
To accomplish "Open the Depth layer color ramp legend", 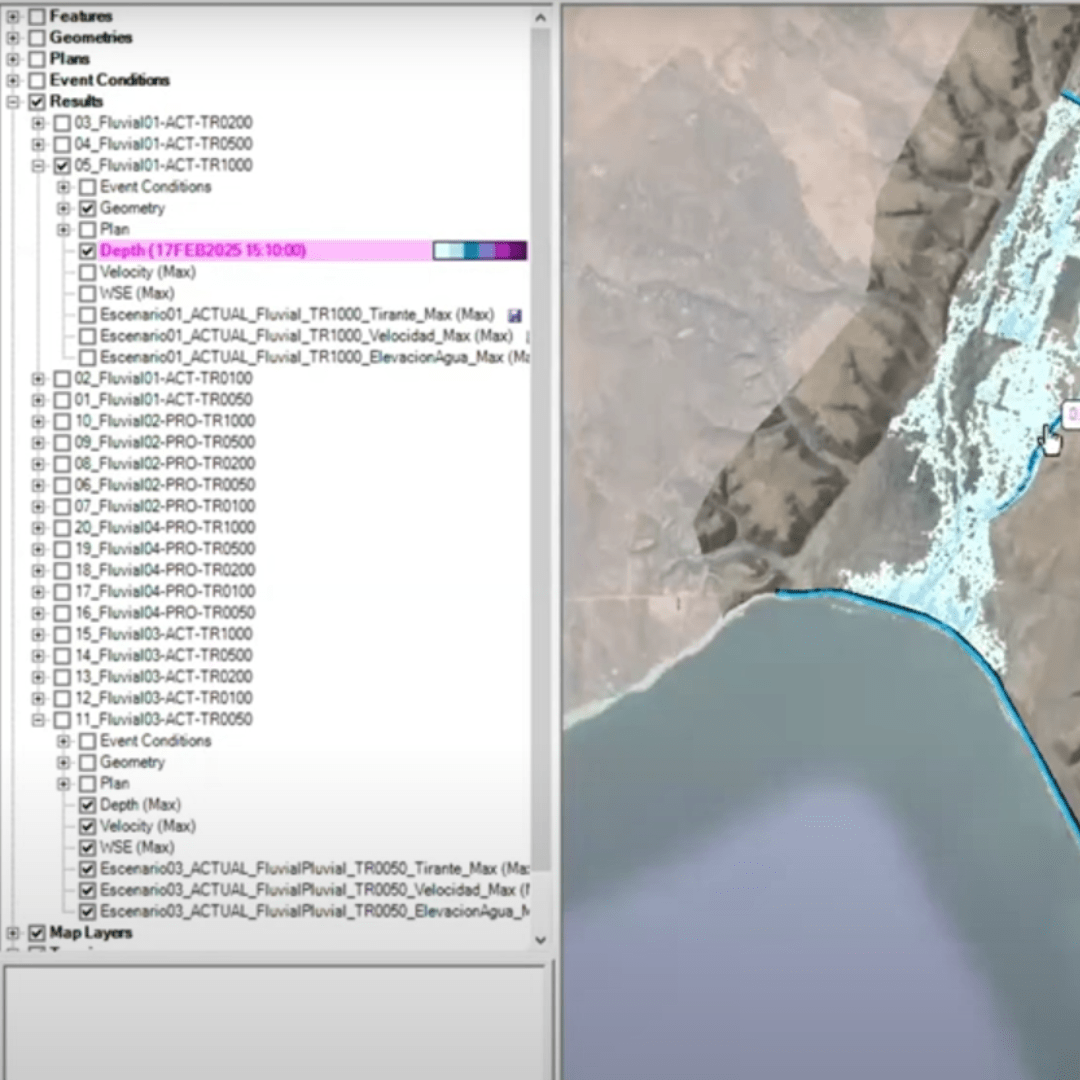I will [479, 251].
